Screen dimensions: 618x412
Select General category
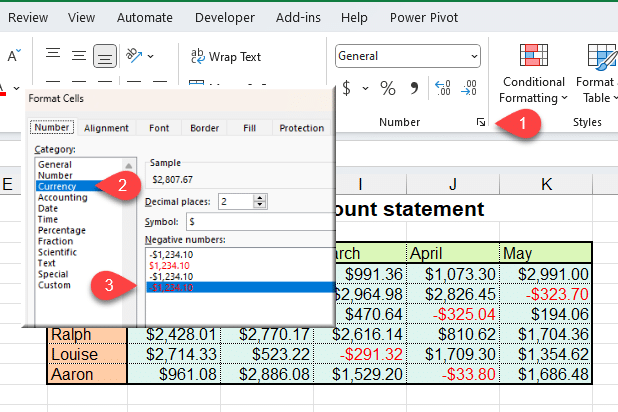point(55,164)
